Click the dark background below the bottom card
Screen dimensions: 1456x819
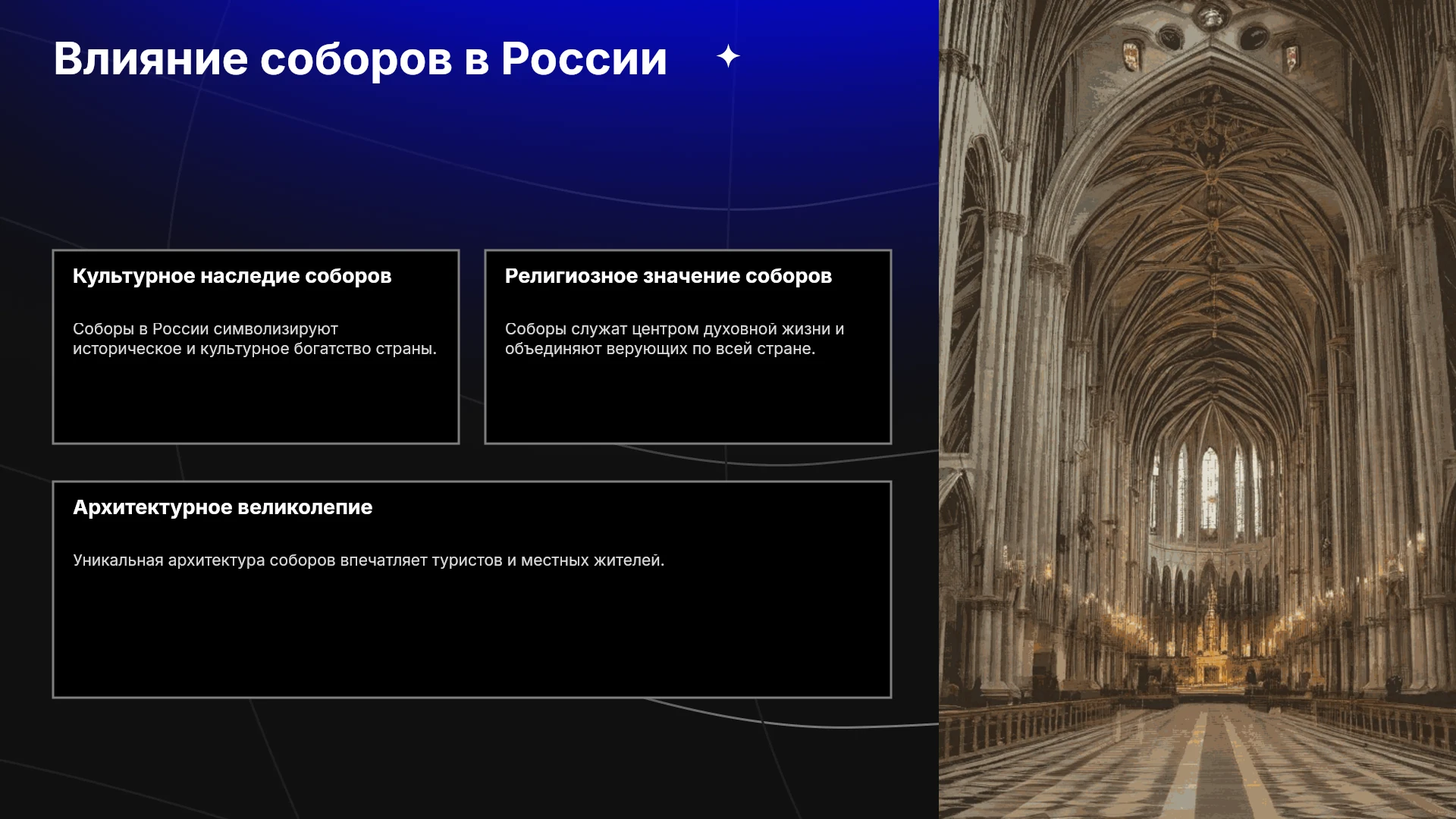(x=470, y=758)
